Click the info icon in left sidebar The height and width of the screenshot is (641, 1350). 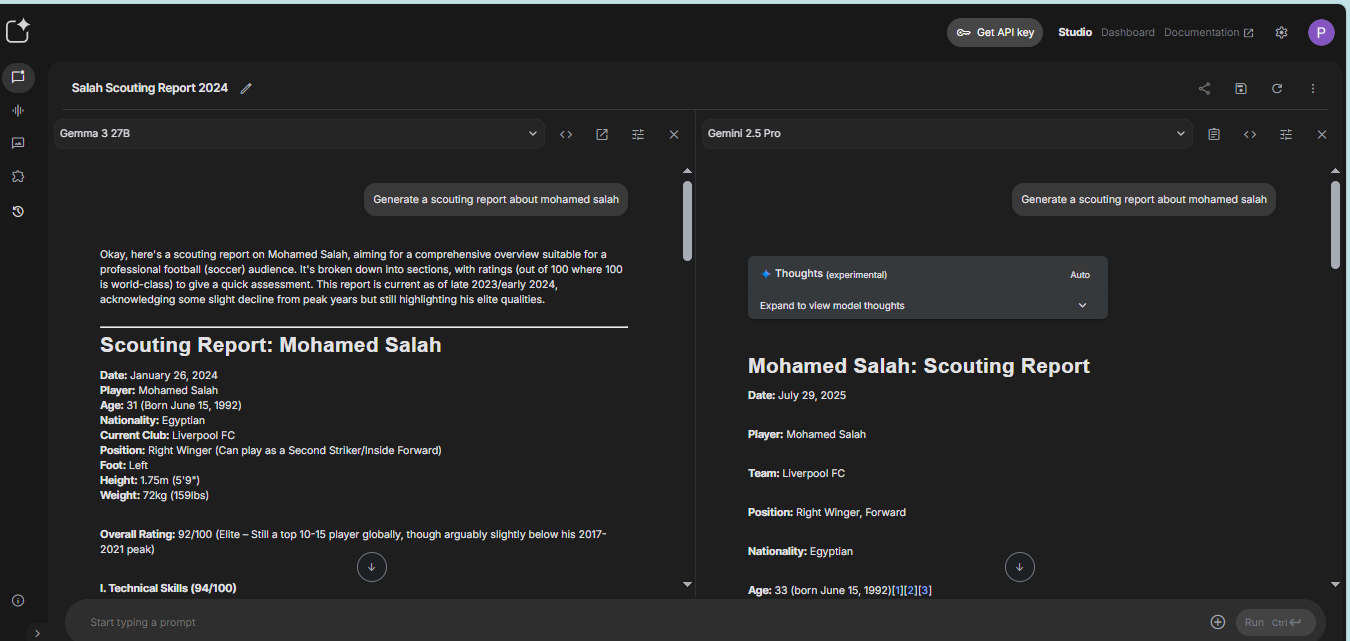pos(18,600)
